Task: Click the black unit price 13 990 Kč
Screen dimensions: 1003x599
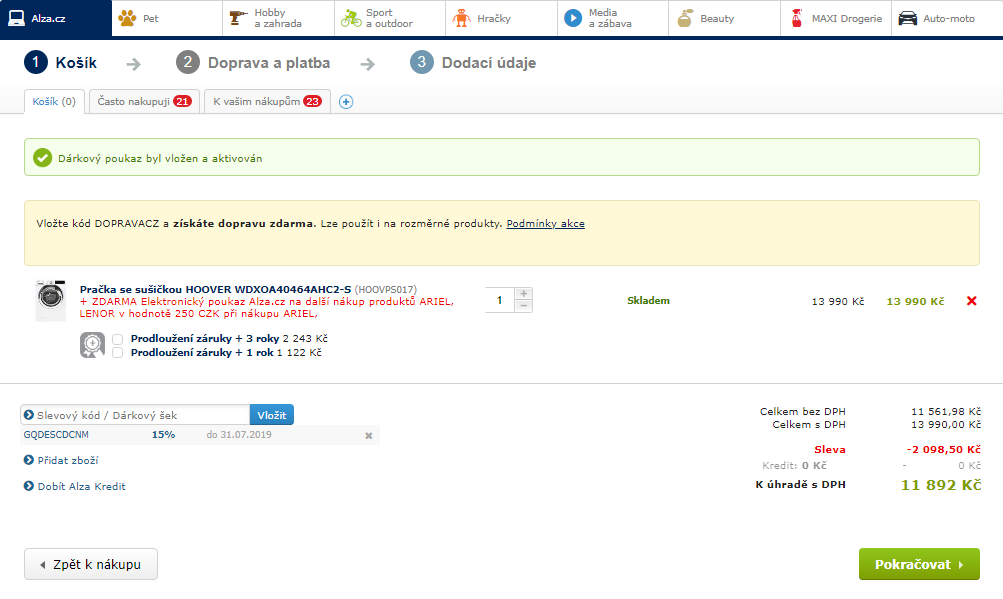Action: tap(838, 301)
